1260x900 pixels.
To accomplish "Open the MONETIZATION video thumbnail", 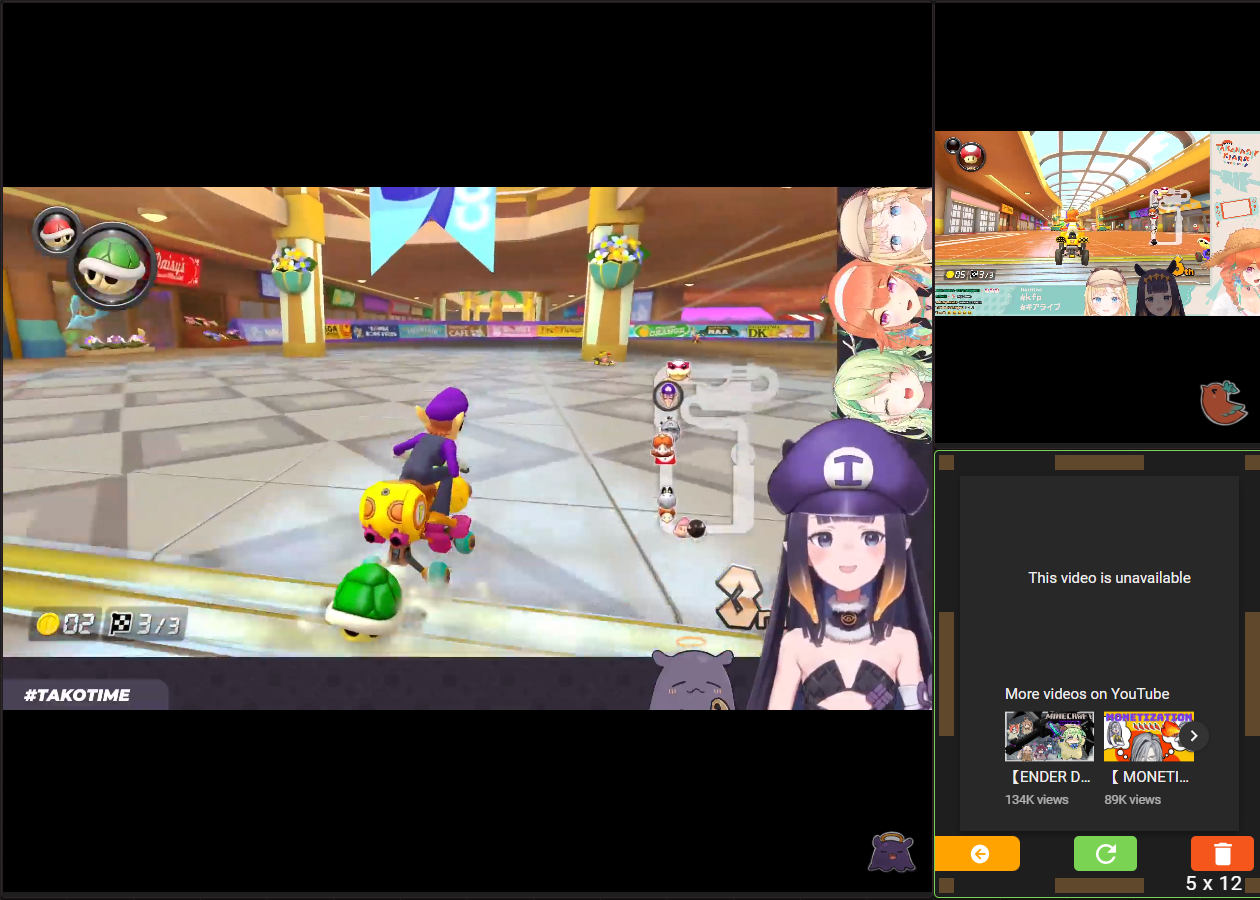I will 1148,736.
